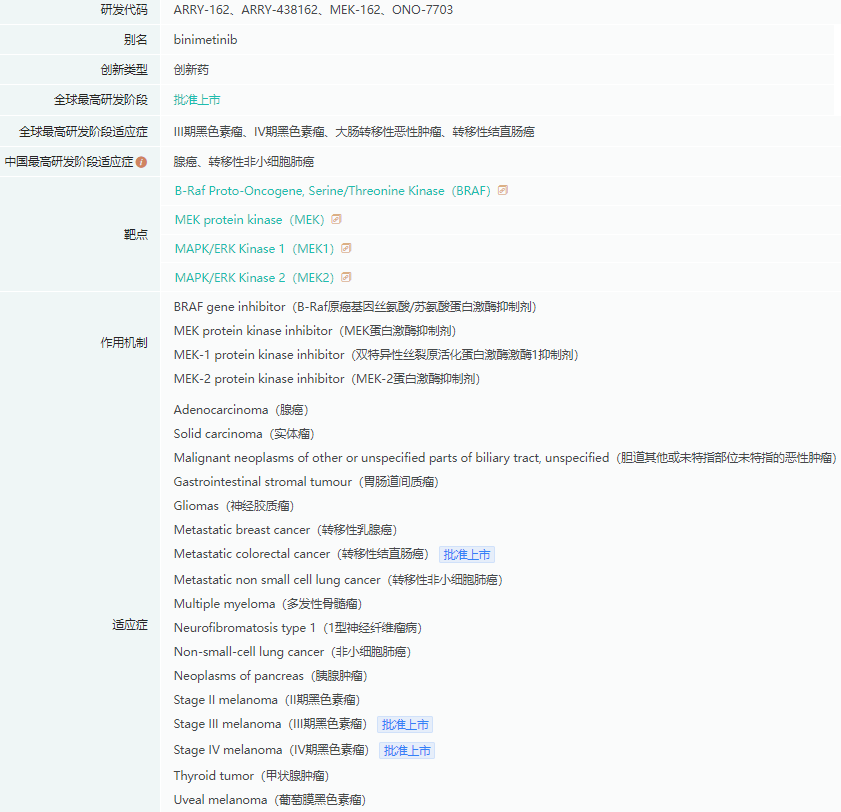Screen dimensions: 841x812
Task: Click Neoplasms of pancreas indication
Action: pyautogui.click(x=270, y=676)
